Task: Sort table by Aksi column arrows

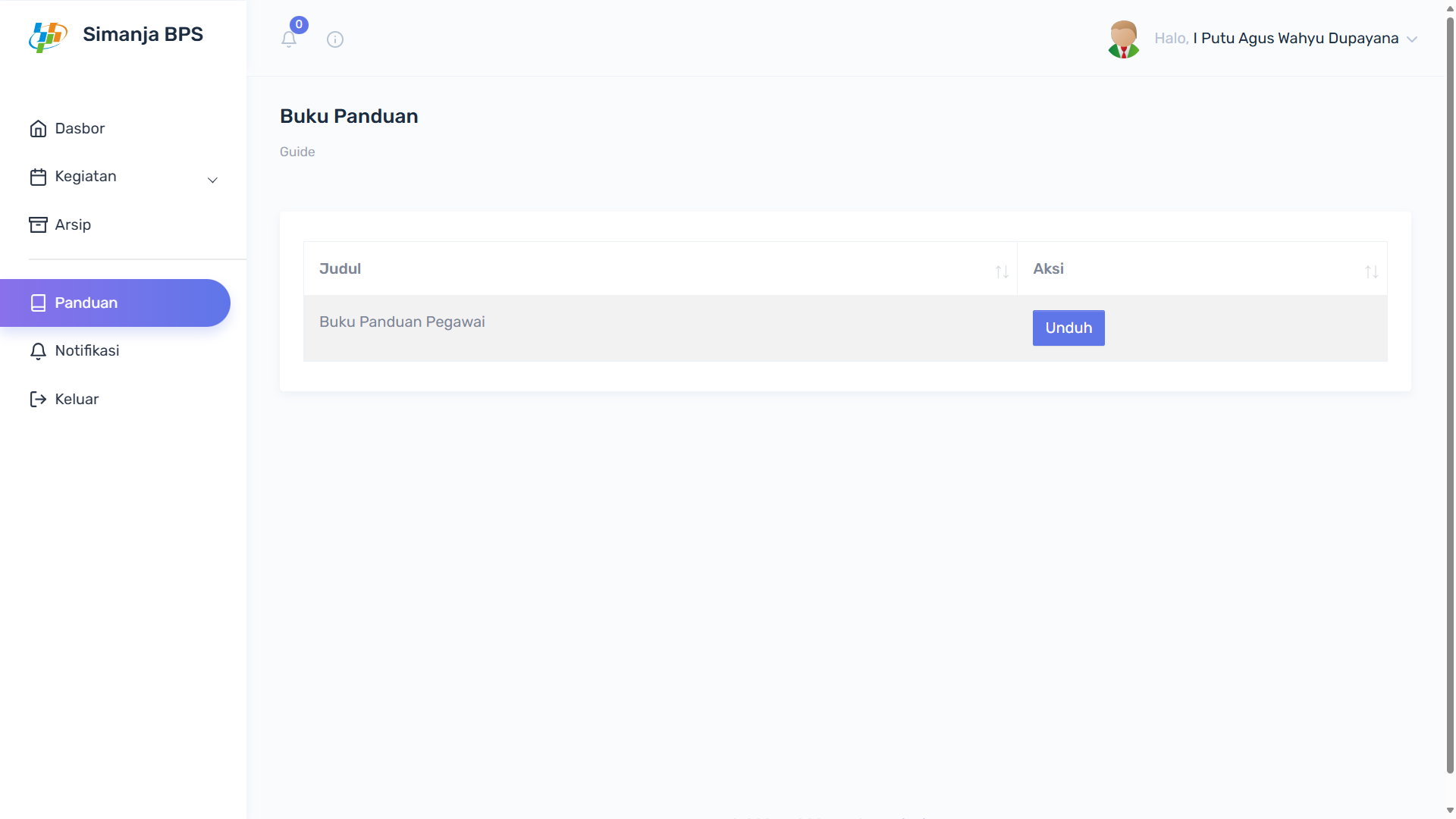Action: coord(1371,271)
